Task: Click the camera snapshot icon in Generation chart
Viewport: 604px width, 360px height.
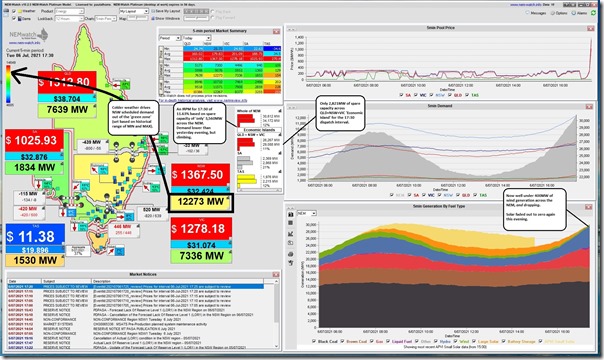Action: click(291, 215)
